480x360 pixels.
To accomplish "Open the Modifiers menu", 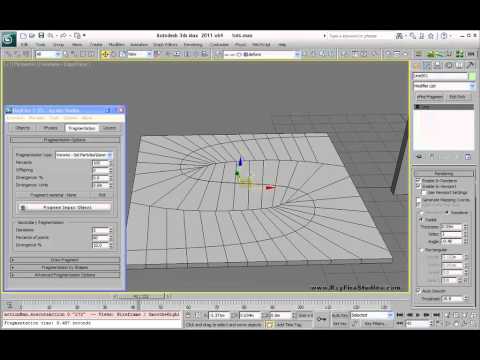I will pyautogui.click(x=117, y=45).
